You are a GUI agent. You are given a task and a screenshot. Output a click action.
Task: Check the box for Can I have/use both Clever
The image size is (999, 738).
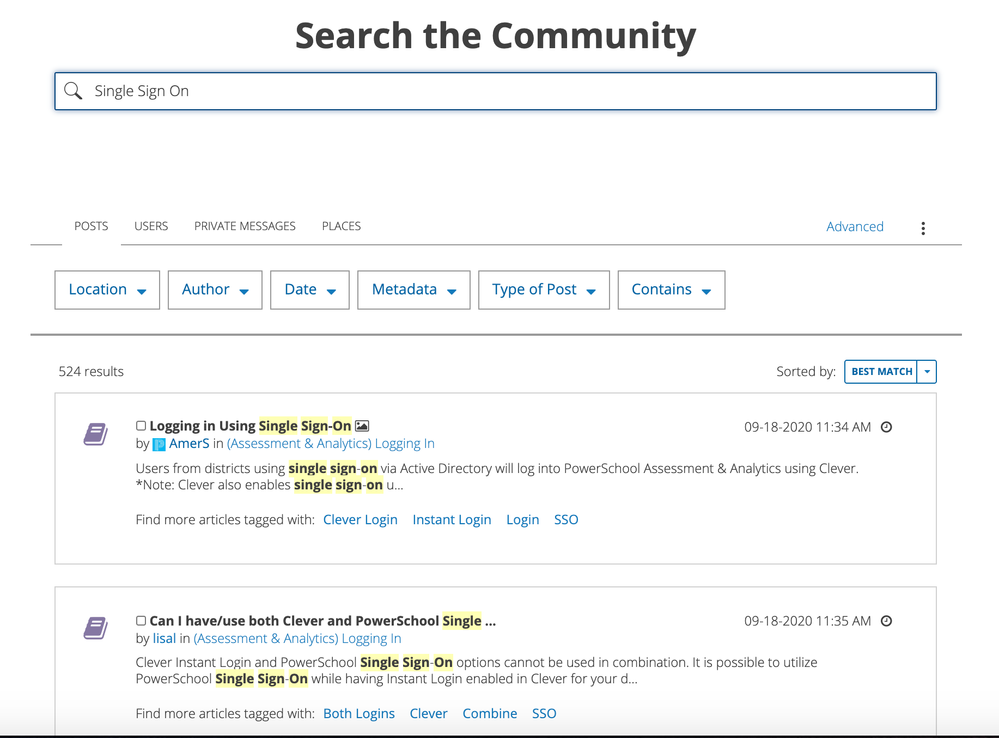[x=141, y=621]
